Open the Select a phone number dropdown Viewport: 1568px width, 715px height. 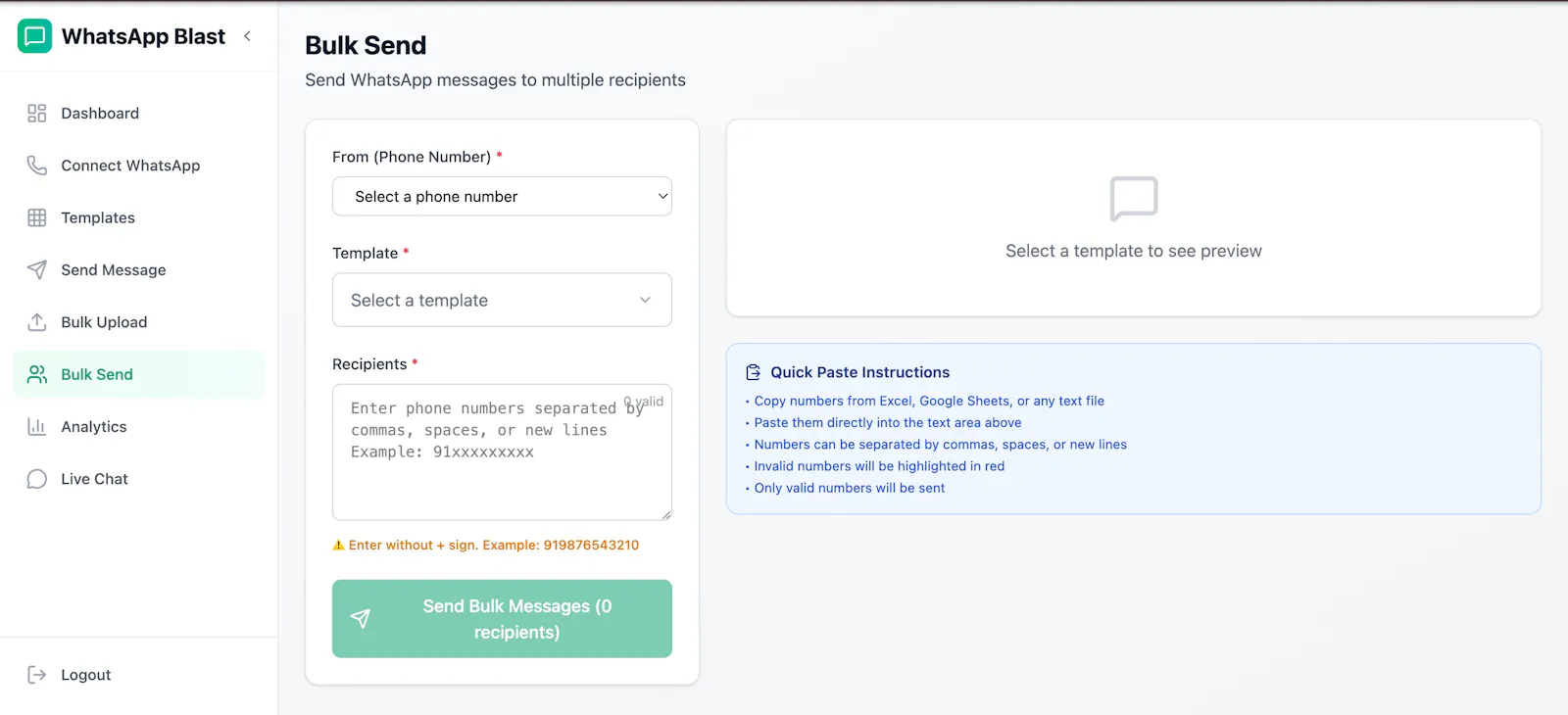click(x=502, y=197)
